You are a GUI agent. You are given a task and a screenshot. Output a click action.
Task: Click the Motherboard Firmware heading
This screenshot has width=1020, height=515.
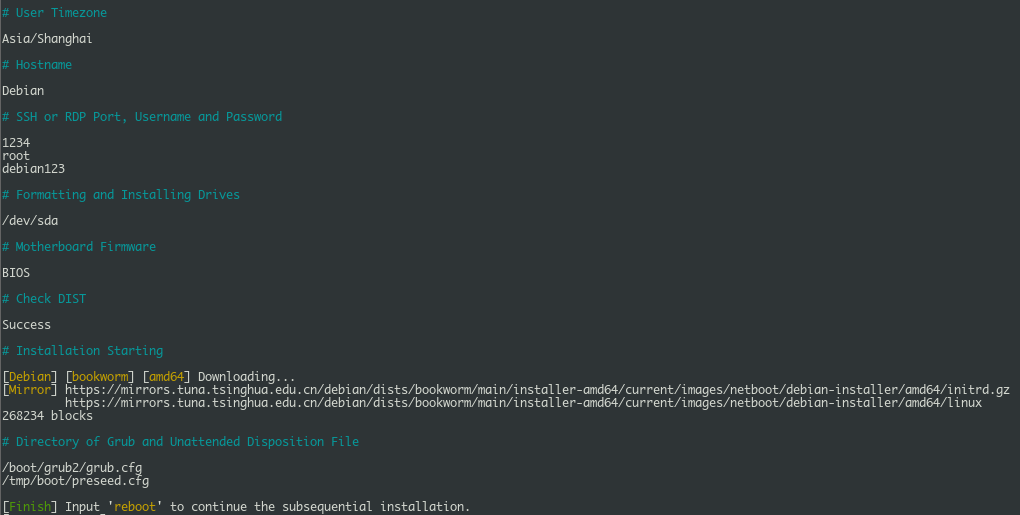point(79,247)
